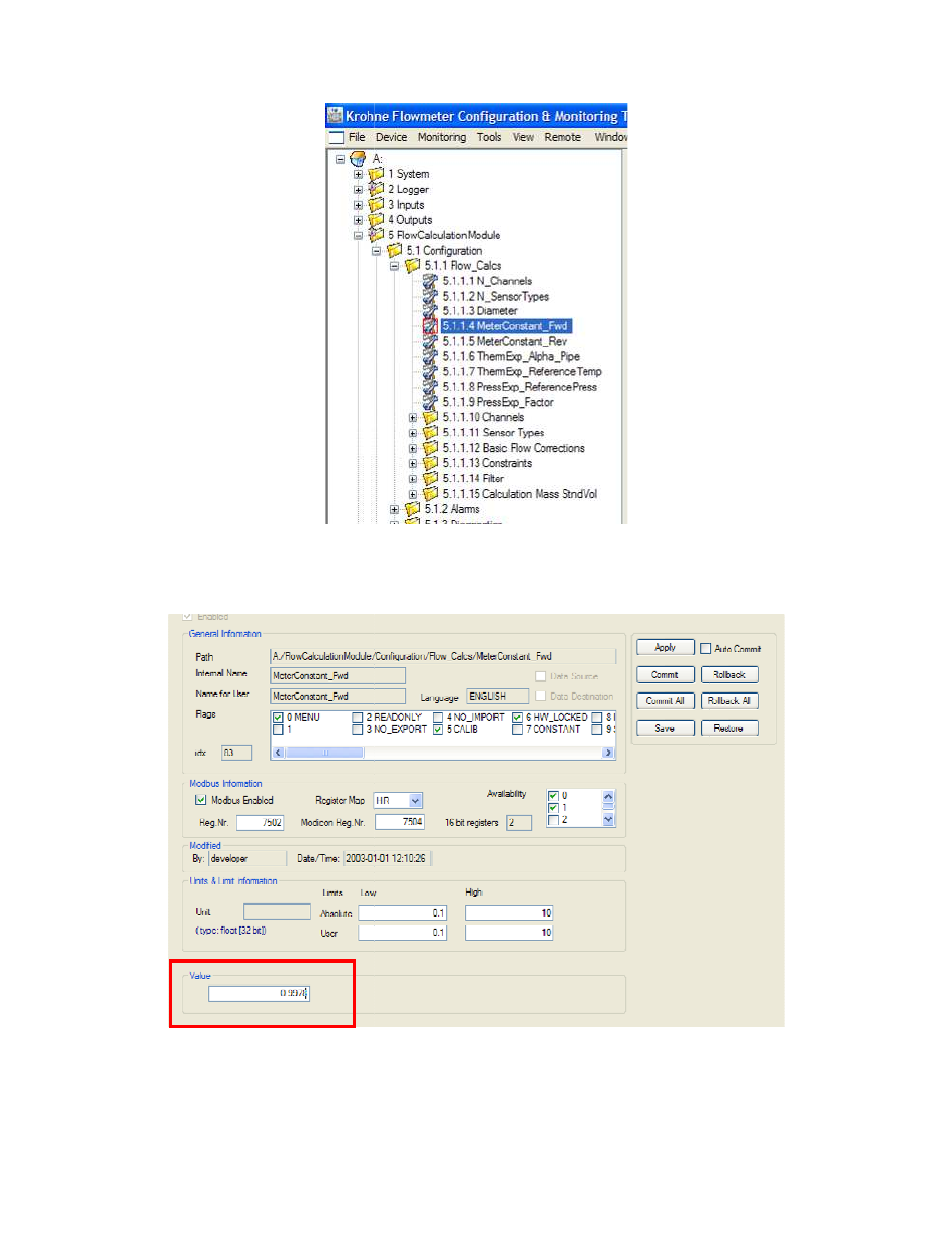Click the 5.1.1.10 Channels folder icon

pos(430,417)
